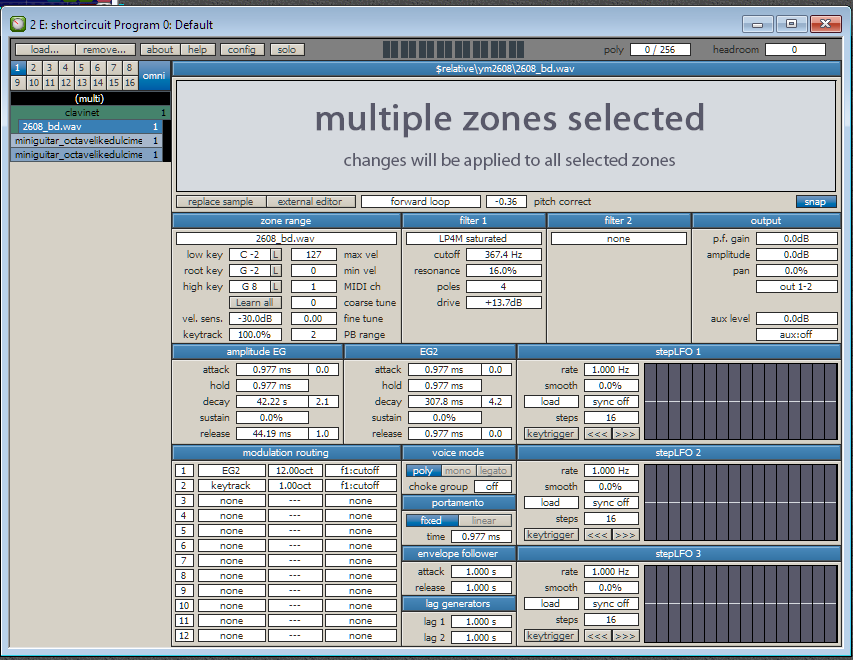The width and height of the screenshot is (853, 660).
Task: Toggle keytrigger for stepLFO 2
Action: click(551, 535)
